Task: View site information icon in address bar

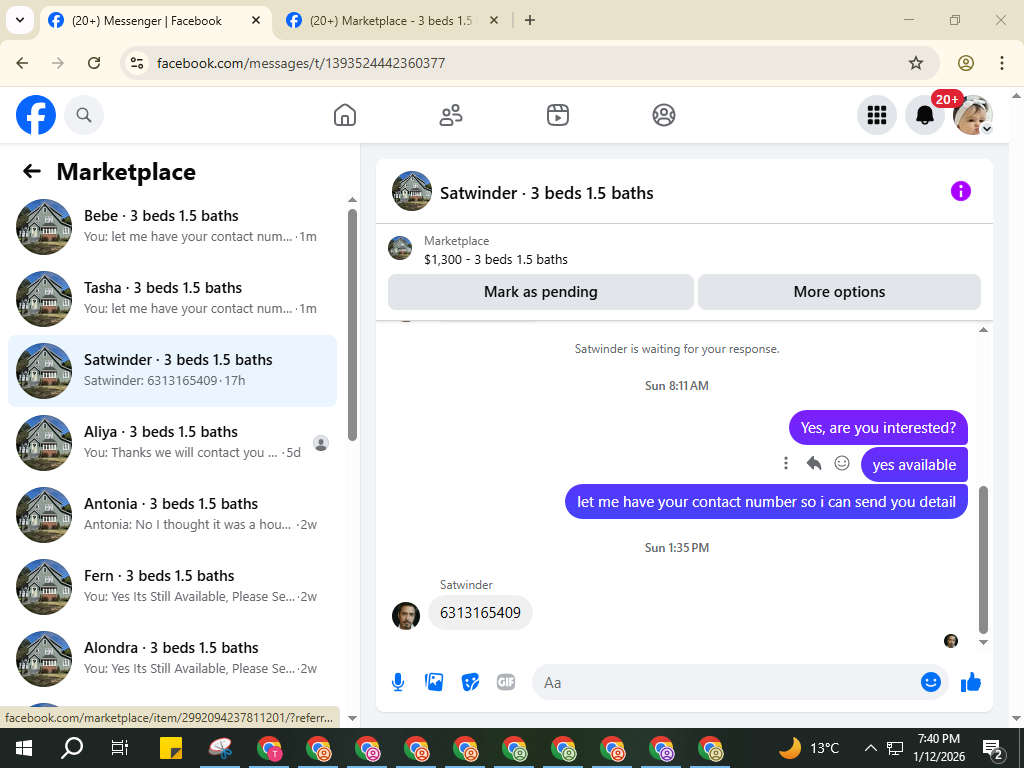Action: click(x=136, y=63)
